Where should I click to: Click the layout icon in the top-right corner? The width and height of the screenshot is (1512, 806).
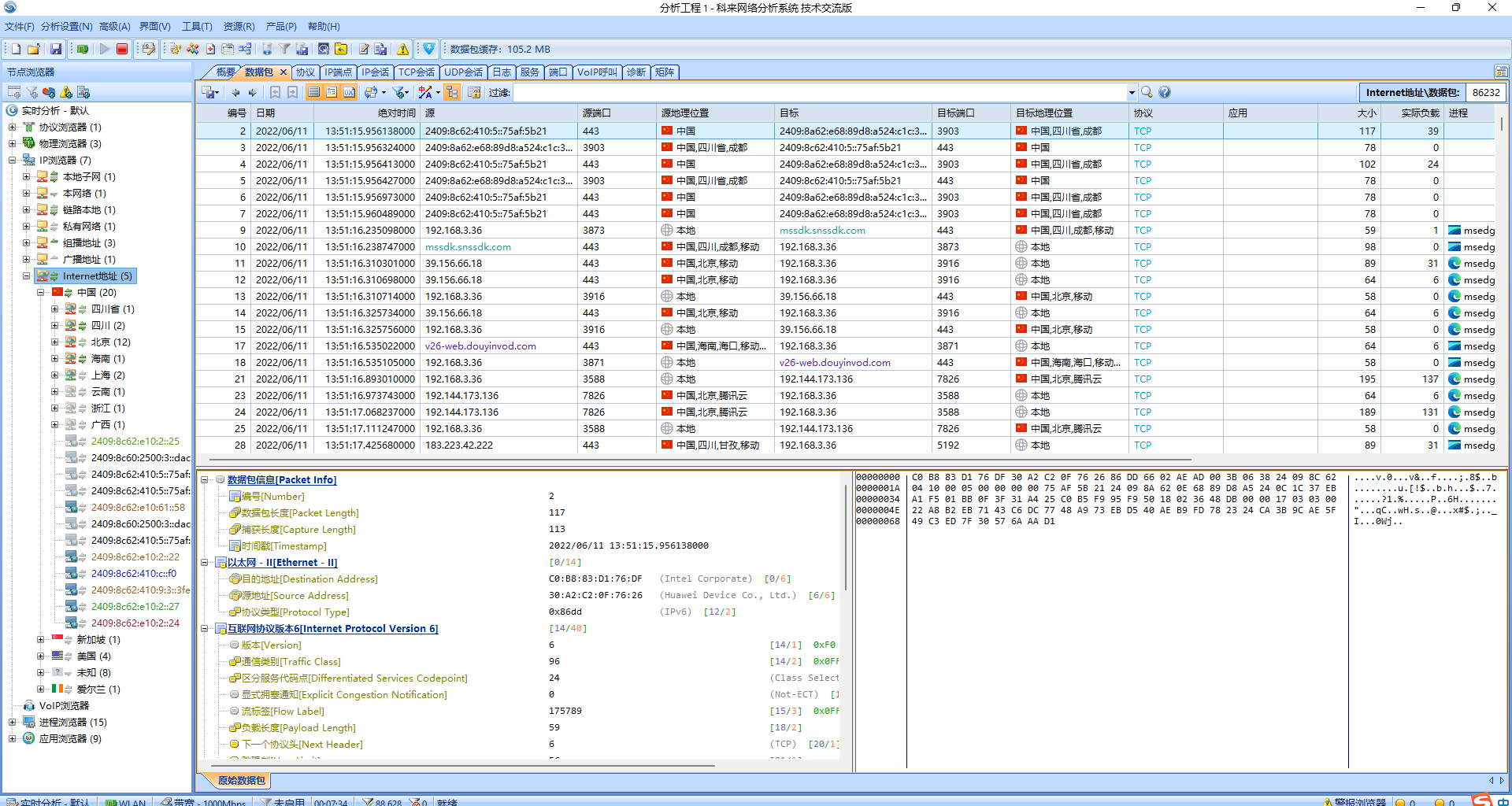pos(1501,72)
